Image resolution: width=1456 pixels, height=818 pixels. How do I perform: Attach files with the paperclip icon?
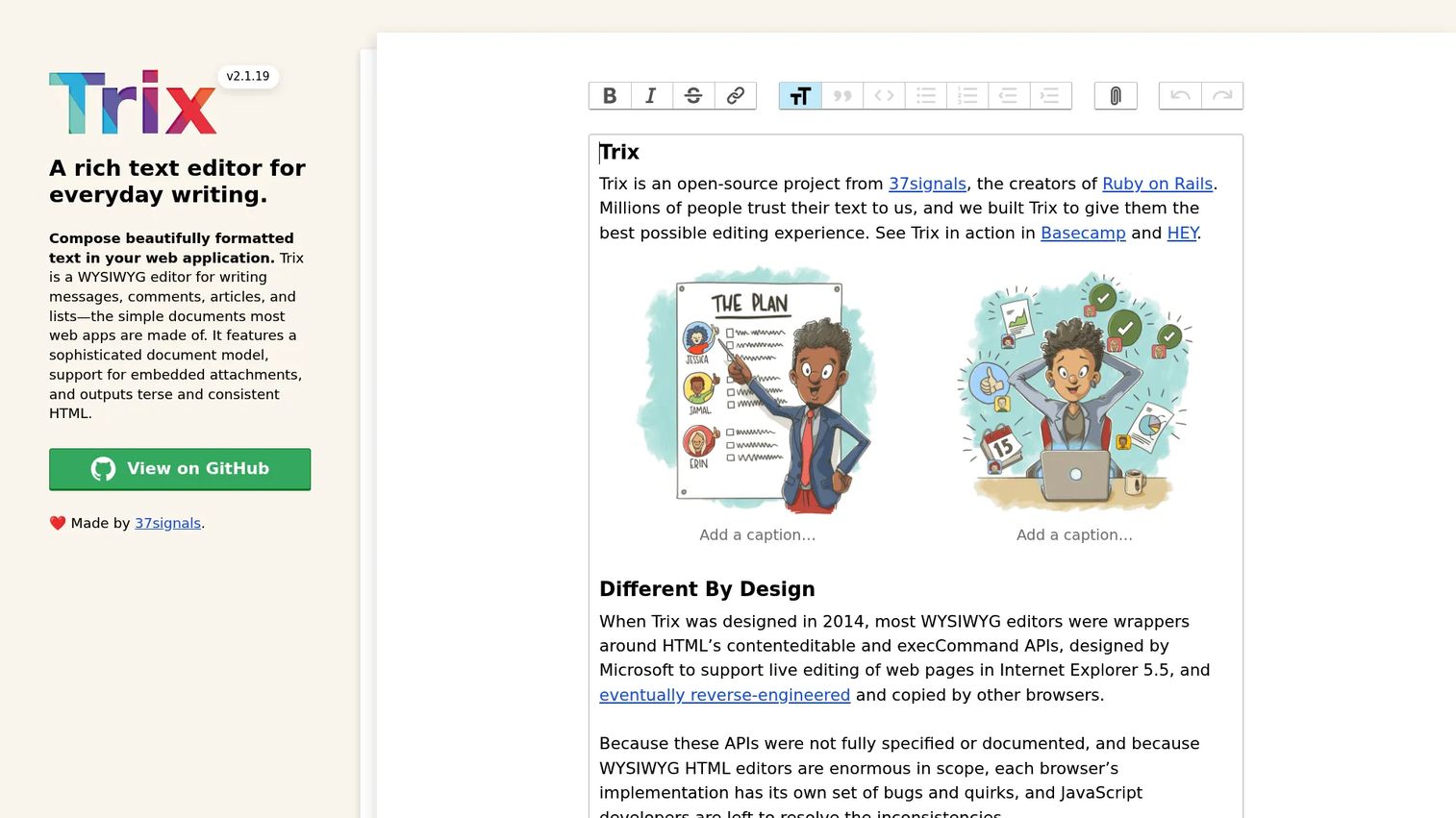click(x=1116, y=95)
